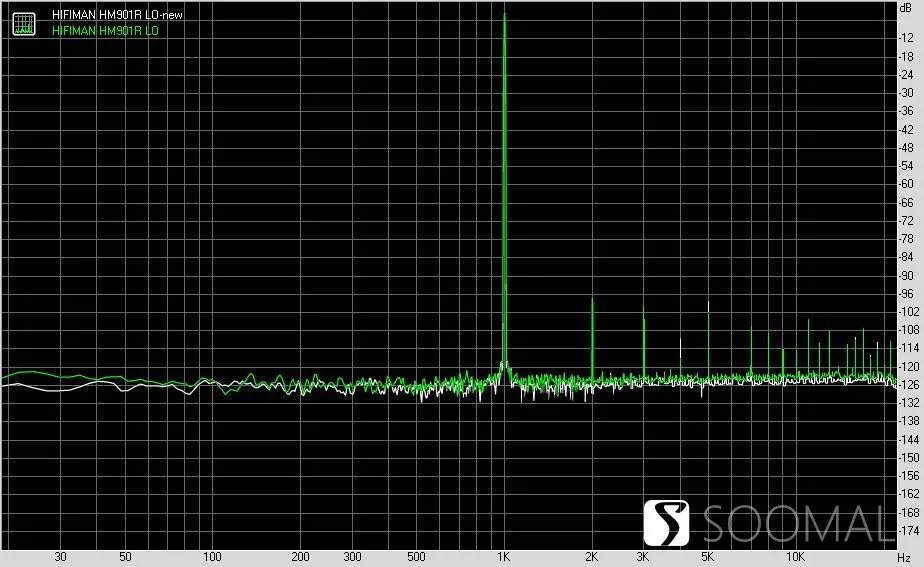The image size is (924, 567).
Task: Click the spectrum graph icon in the legend
Action: pos(24,23)
